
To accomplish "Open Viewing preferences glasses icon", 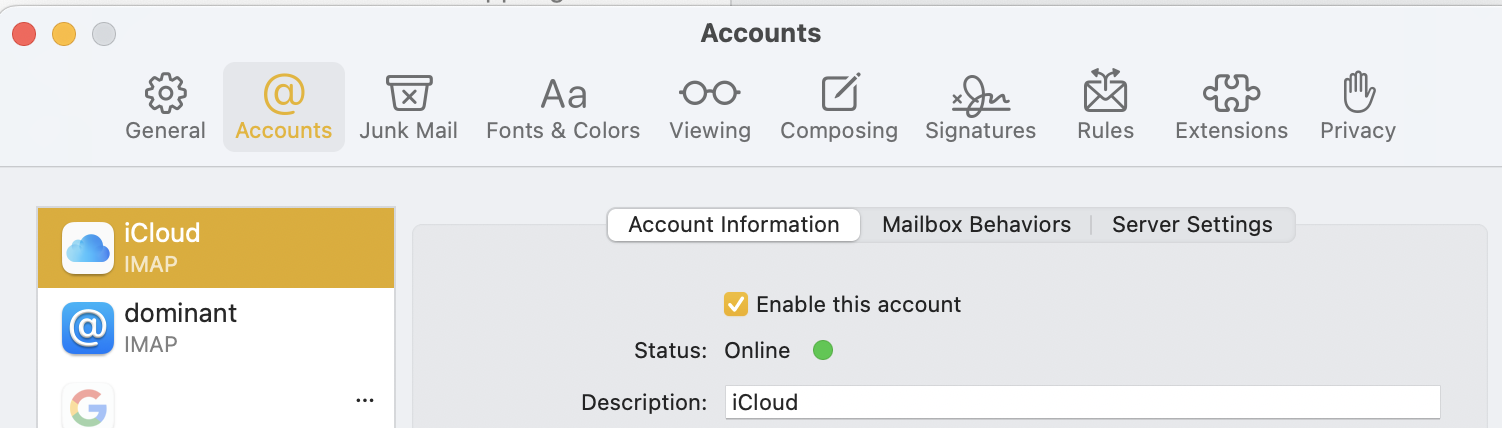I will [x=709, y=94].
